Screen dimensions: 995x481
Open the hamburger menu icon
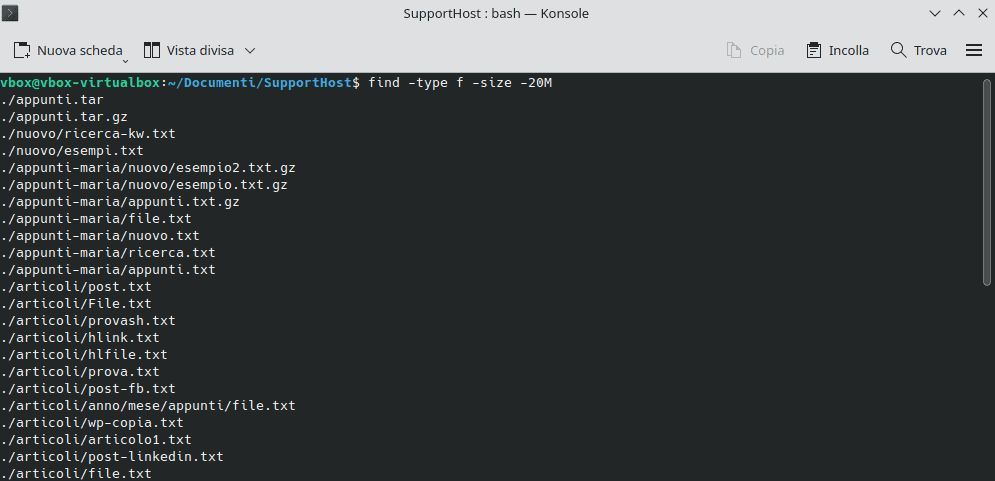coord(974,50)
